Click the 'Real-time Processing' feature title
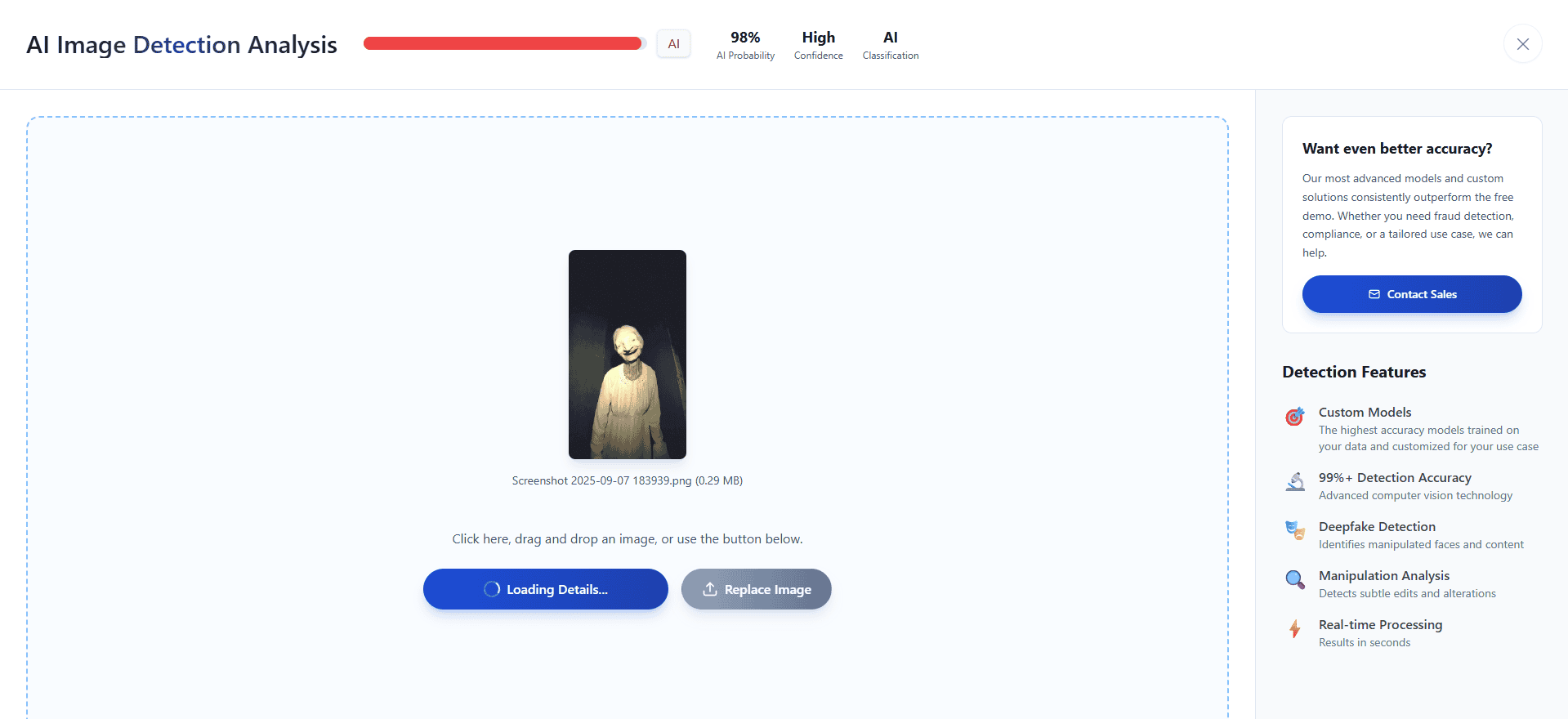The image size is (1568, 719). tap(1380, 625)
